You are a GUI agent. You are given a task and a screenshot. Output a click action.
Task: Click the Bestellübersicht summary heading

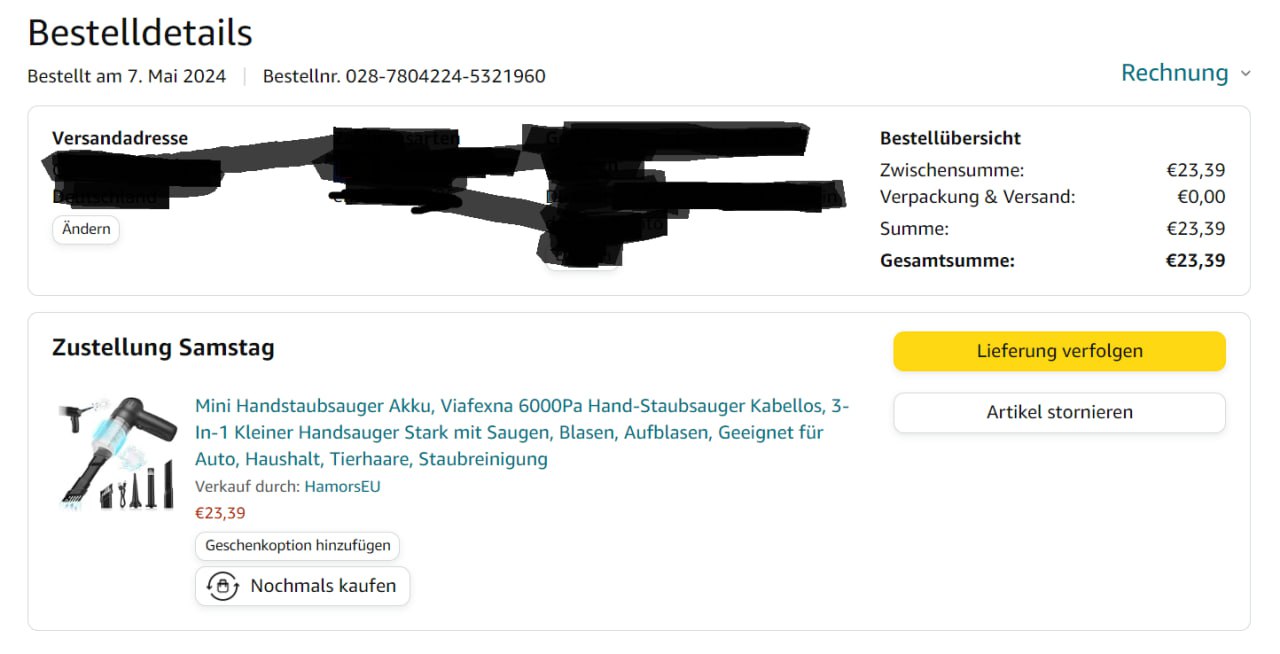pyautogui.click(x=950, y=138)
